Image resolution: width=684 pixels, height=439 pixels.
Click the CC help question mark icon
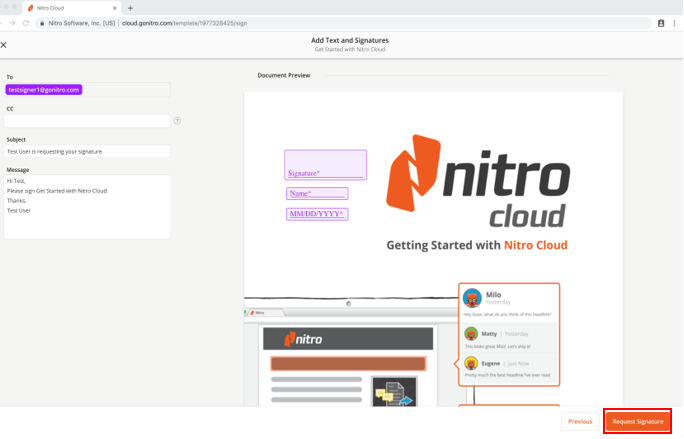tap(177, 121)
